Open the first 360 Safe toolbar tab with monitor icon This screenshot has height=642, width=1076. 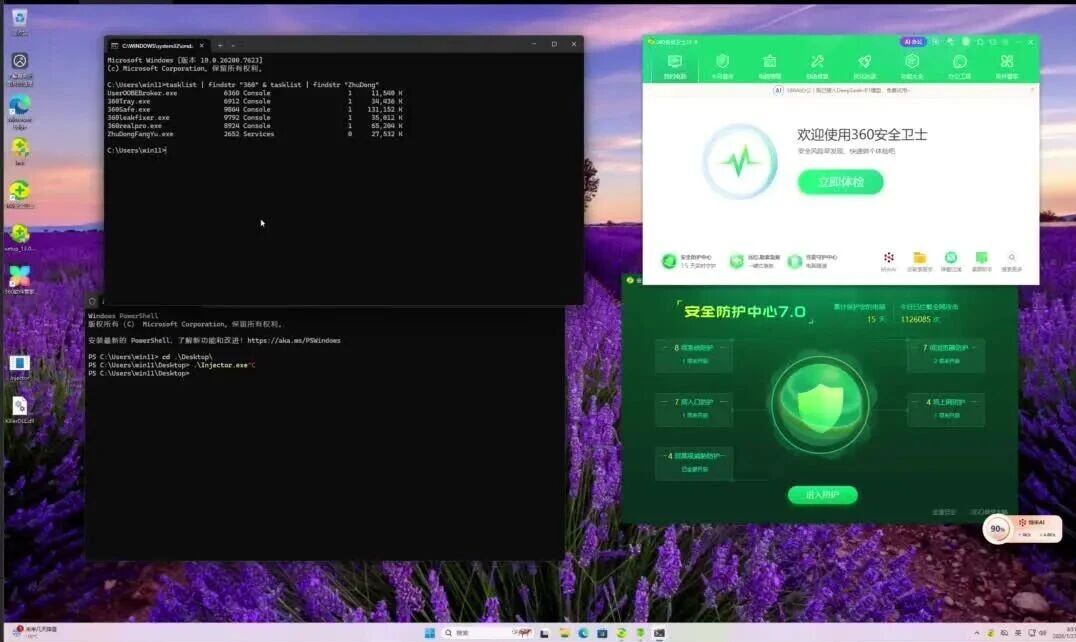click(675, 67)
